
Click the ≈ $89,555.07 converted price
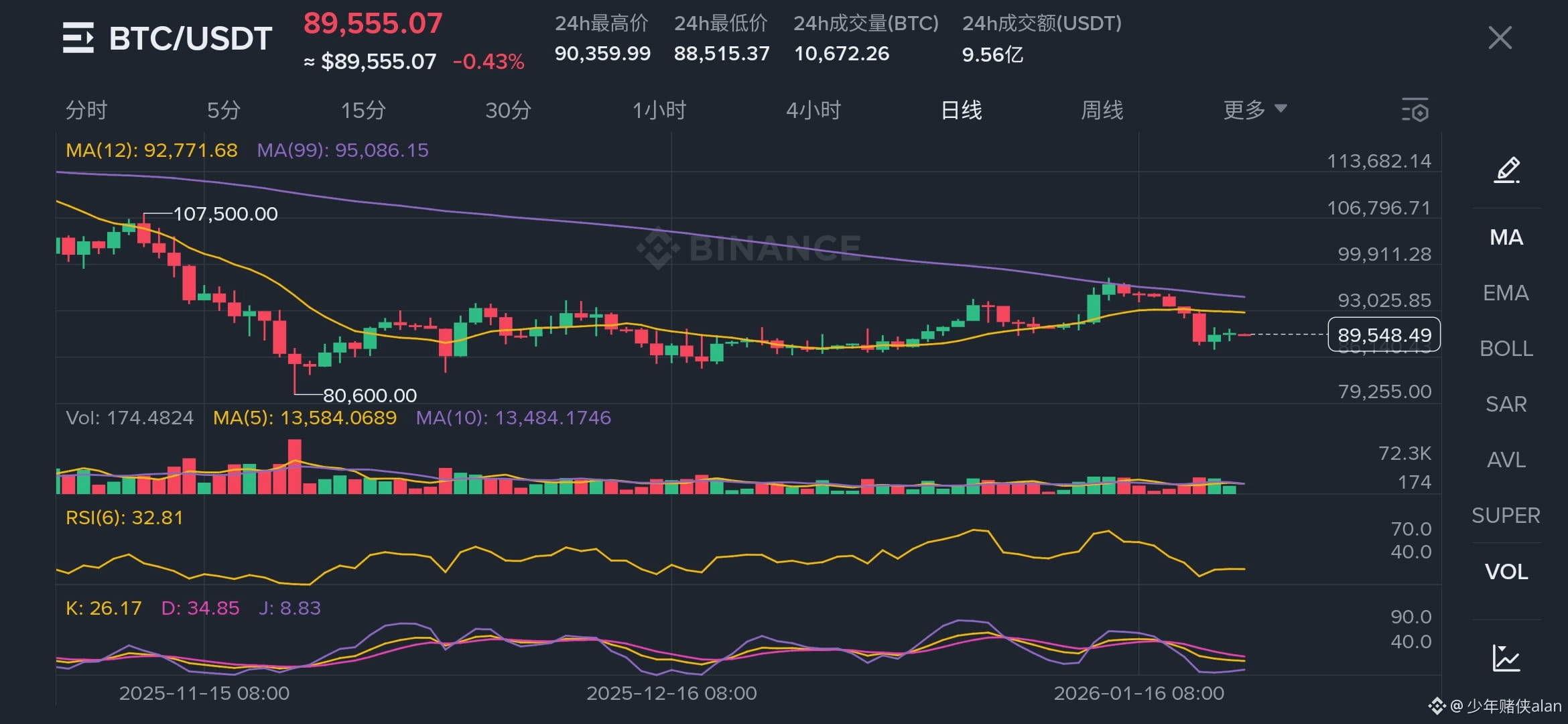click(370, 62)
